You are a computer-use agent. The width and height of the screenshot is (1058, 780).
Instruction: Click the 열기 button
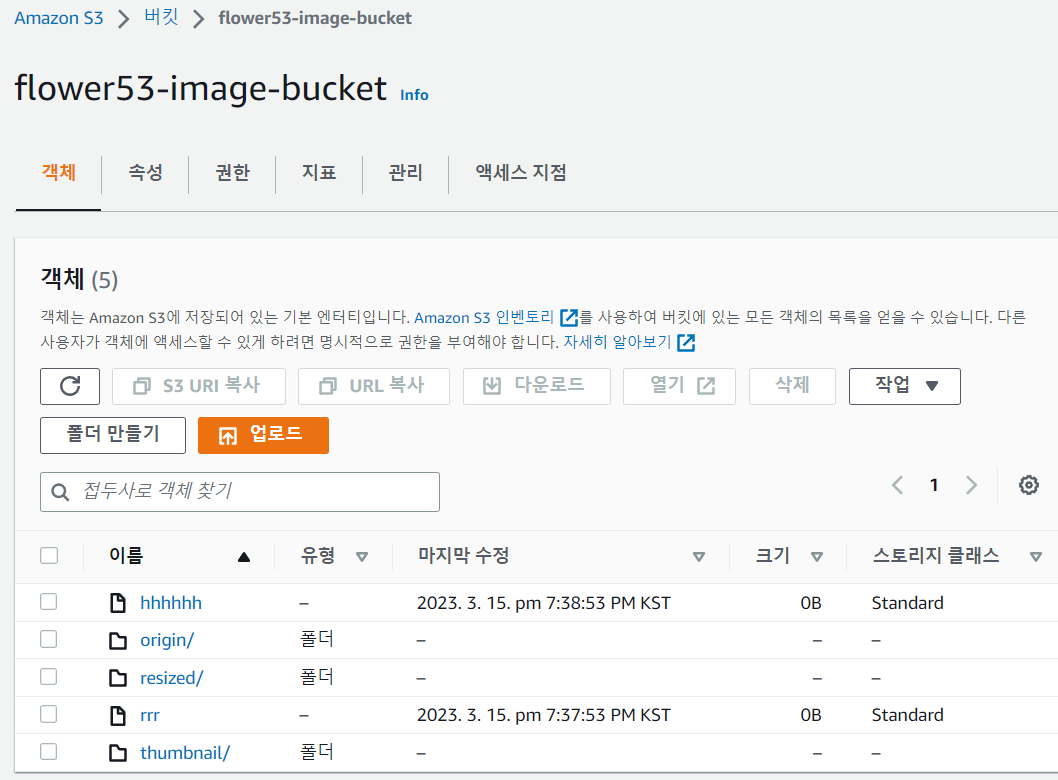pyautogui.click(x=679, y=386)
